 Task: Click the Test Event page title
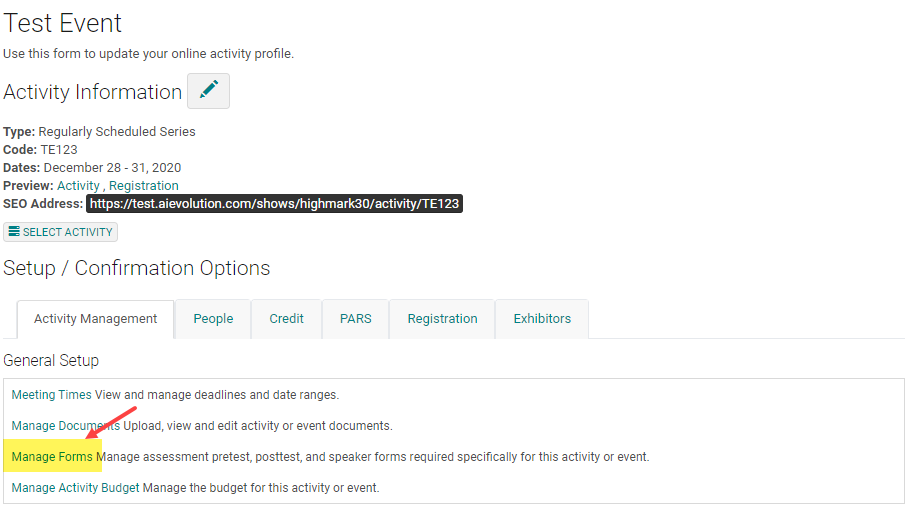pyautogui.click(x=62, y=23)
